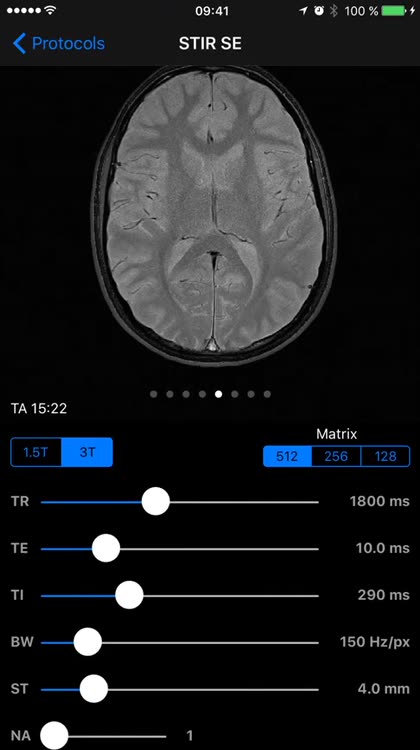Tap the back chevron icon
This screenshot has width=420, height=750.
[19, 44]
